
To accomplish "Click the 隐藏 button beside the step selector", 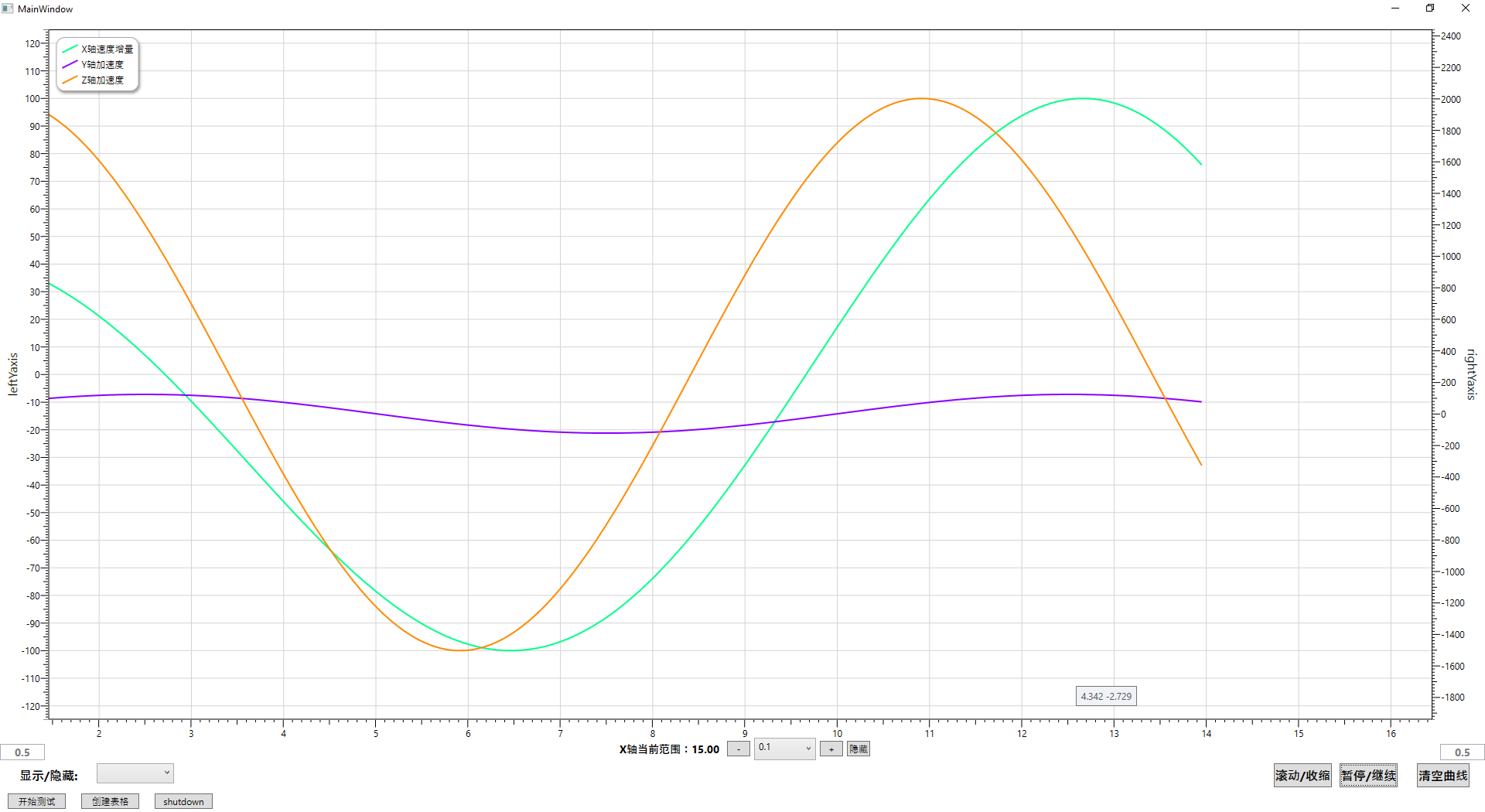I will coord(857,748).
